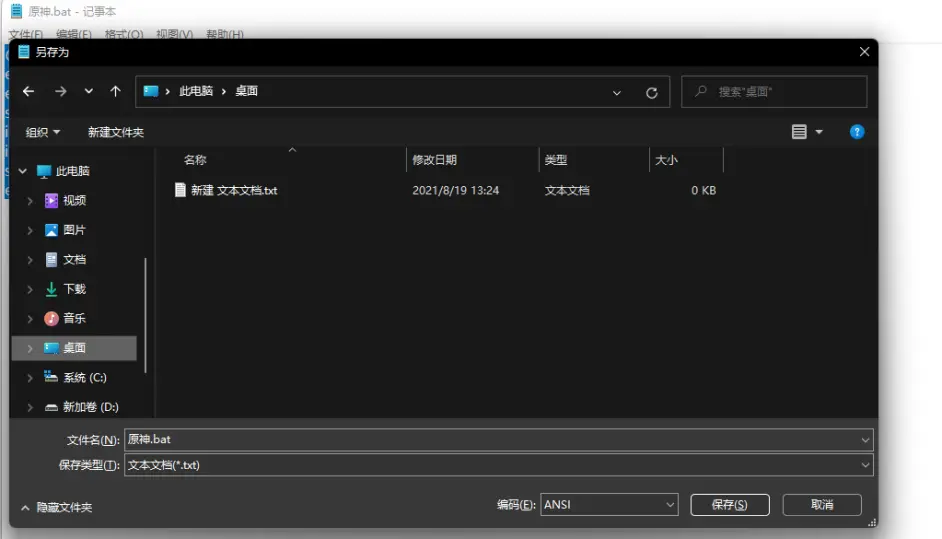Open the 下载 folder in sidebar

65,289
